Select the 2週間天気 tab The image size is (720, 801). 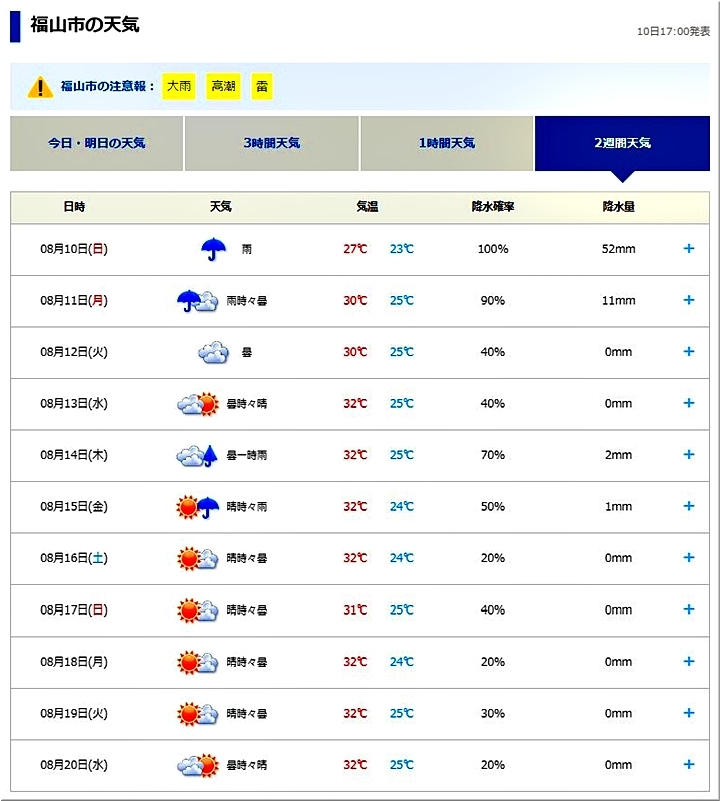[622, 143]
